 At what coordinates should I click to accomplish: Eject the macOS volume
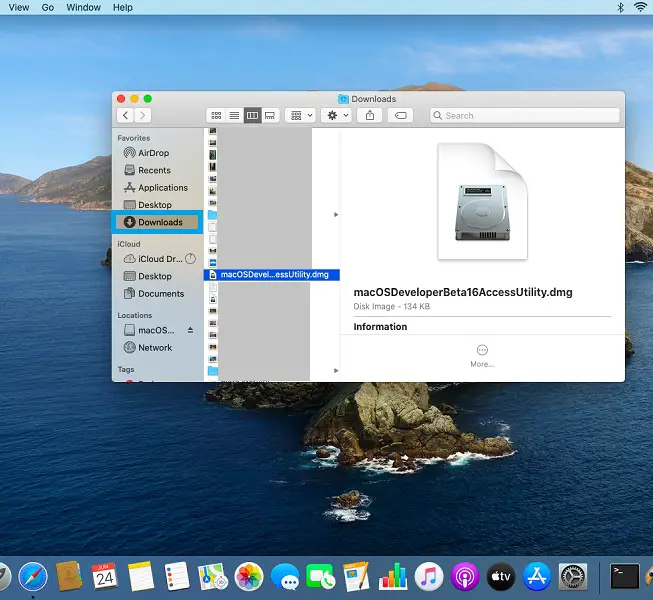pos(190,330)
